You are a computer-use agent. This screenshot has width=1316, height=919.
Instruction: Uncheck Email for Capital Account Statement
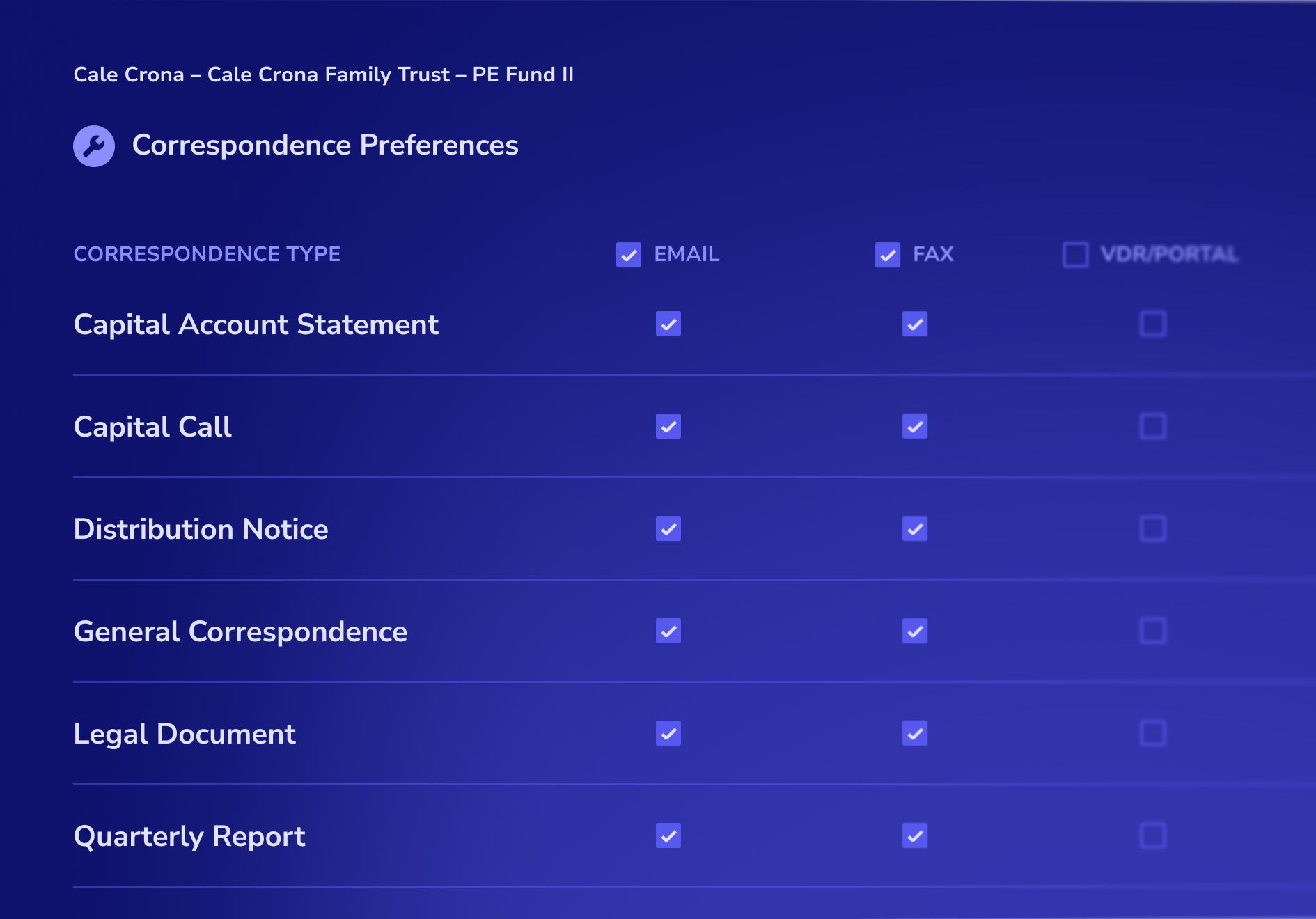(x=668, y=324)
